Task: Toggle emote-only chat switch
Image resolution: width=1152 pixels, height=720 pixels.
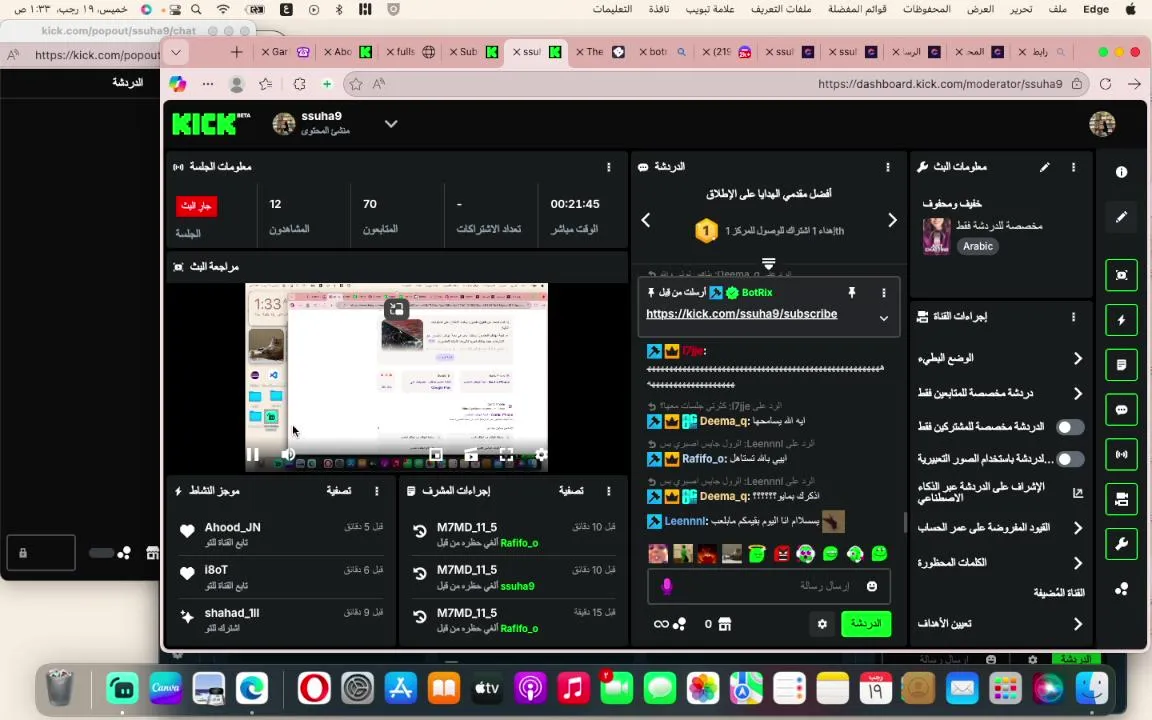Action: pyautogui.click(x=1070, y=459)
